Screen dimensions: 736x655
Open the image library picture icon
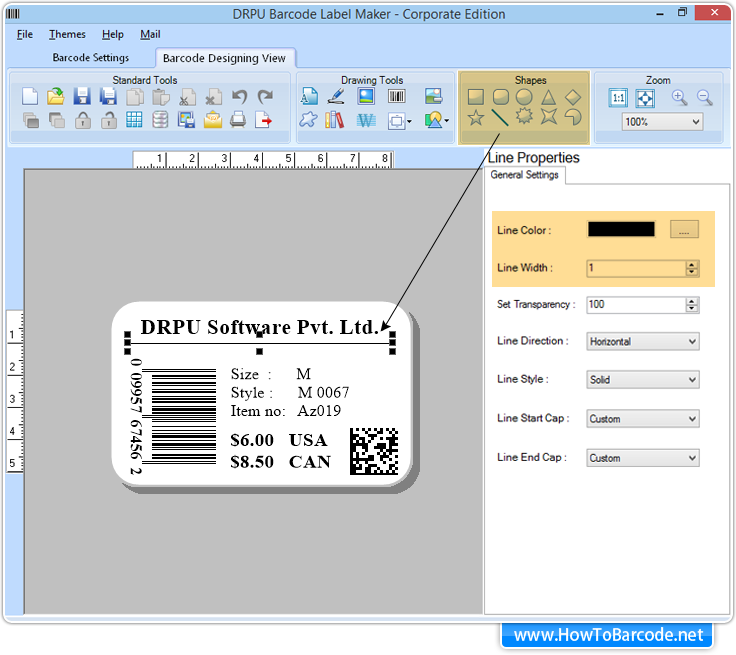pos(433,96)
